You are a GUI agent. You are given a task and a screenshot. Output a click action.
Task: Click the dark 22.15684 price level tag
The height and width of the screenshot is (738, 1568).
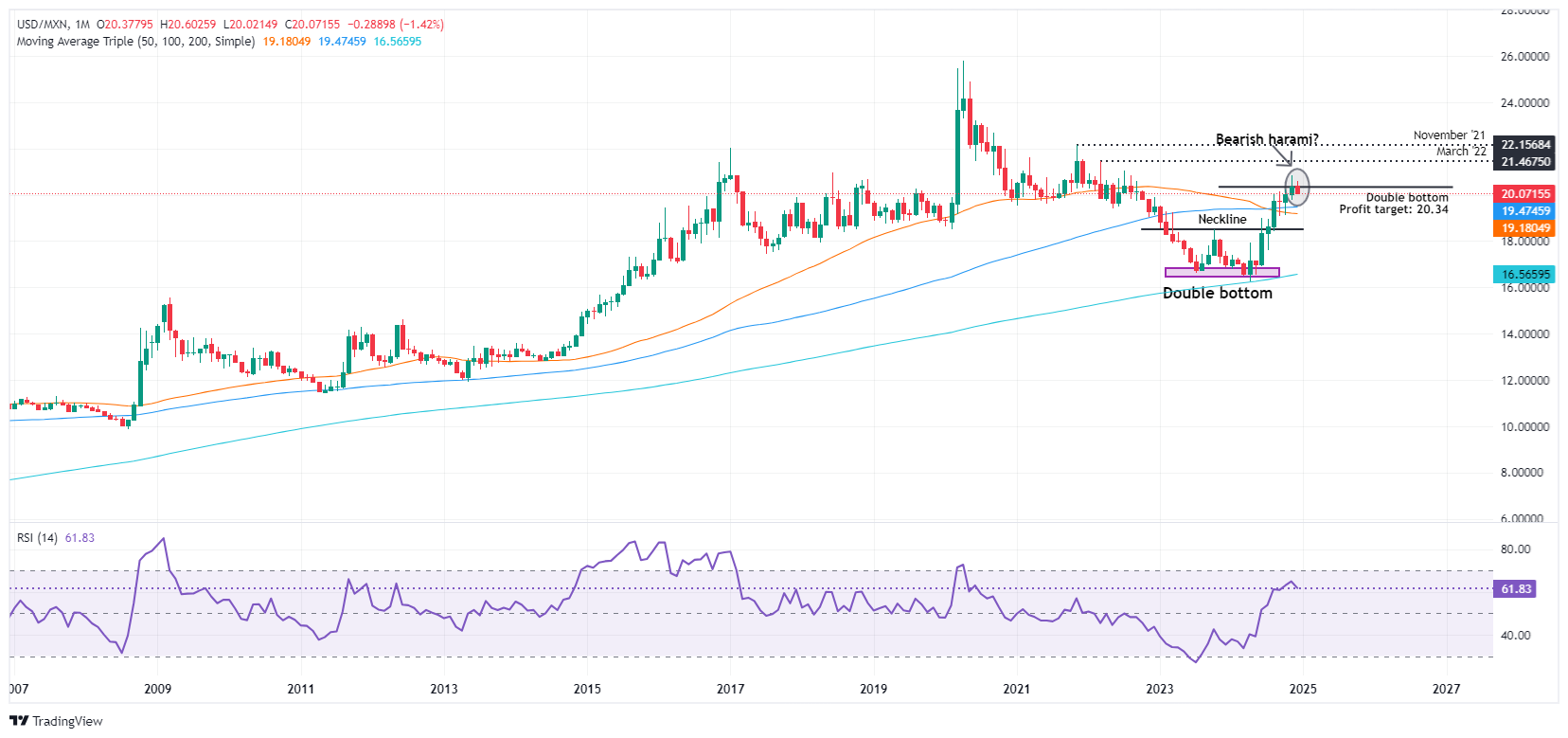[1524, 145]
